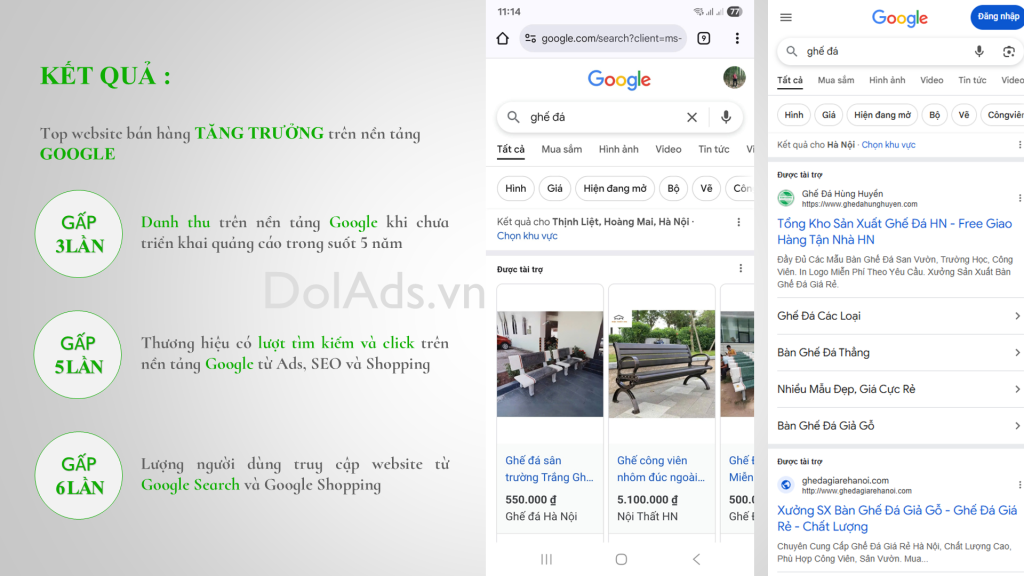Tap microphone voice search in left phone
Screen dimensions: 1024x576
point(726,117)
